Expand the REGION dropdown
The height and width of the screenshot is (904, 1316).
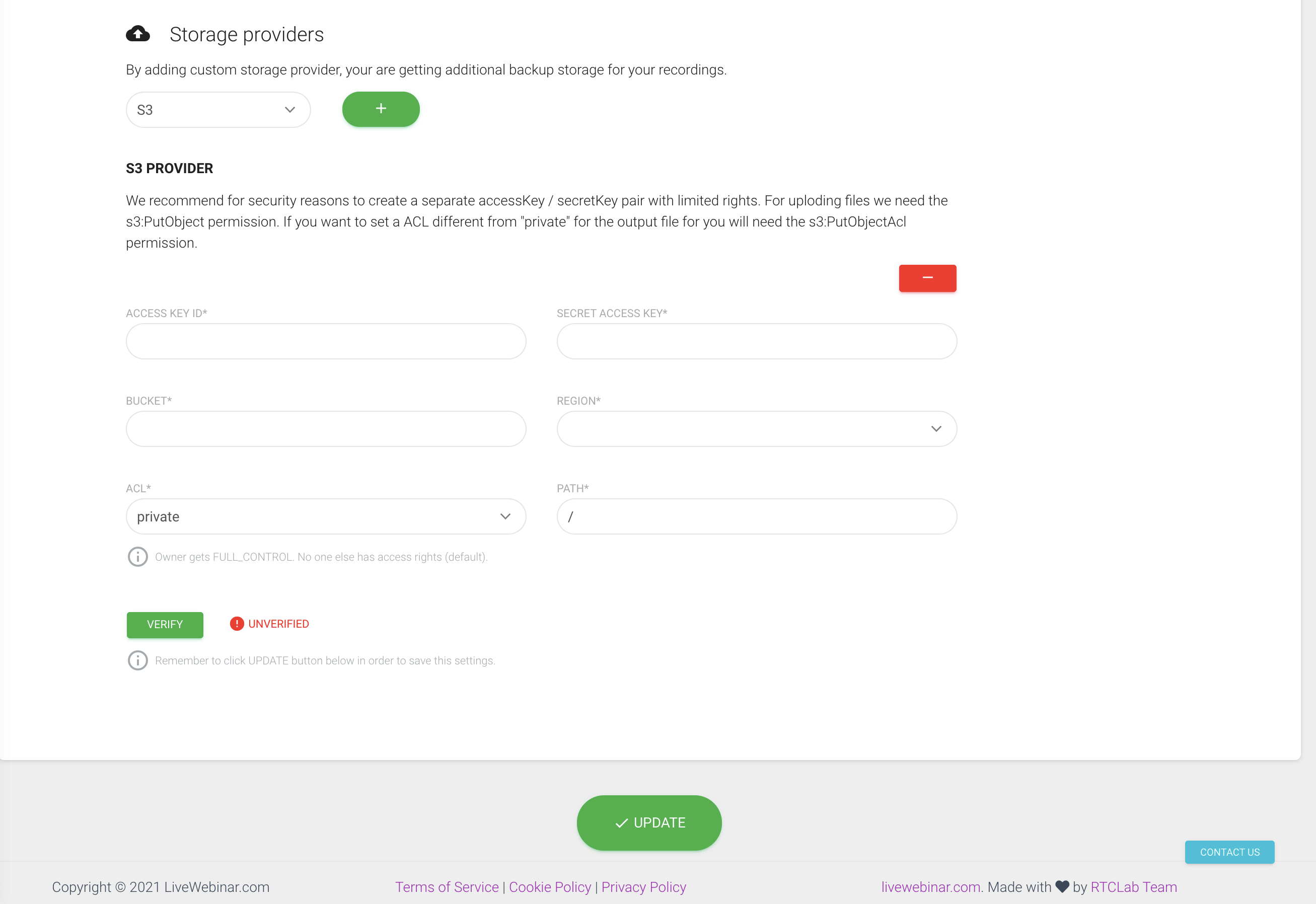pyautogui.click(x=756, y=429)
